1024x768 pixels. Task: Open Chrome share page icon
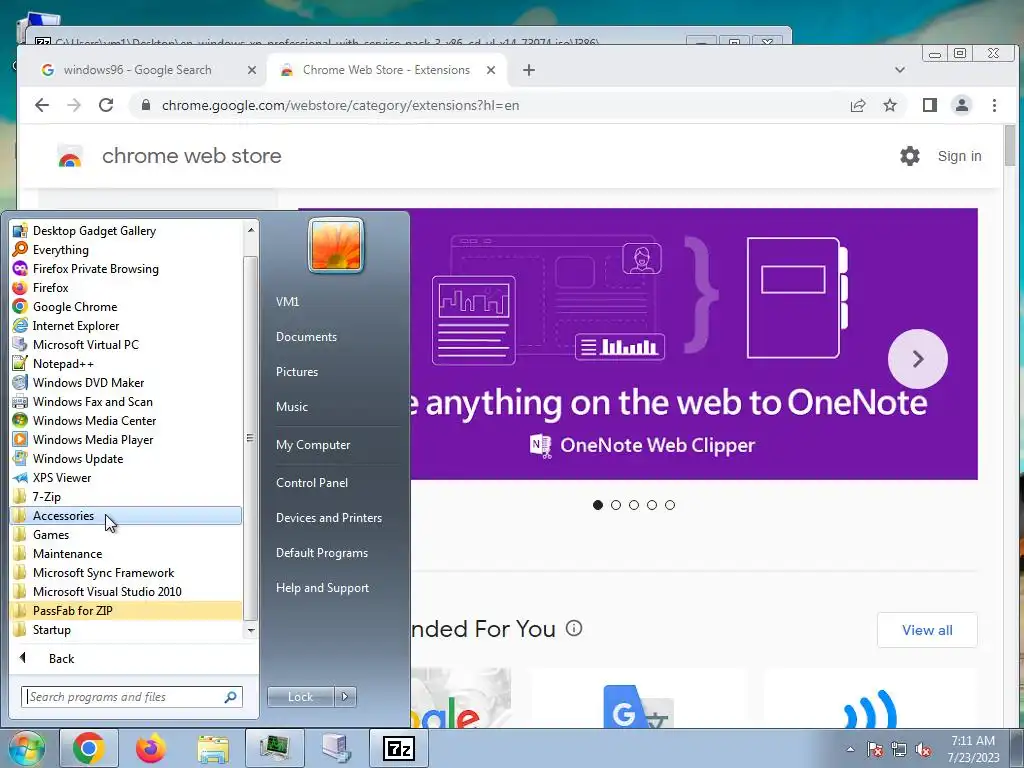(858, 105)
